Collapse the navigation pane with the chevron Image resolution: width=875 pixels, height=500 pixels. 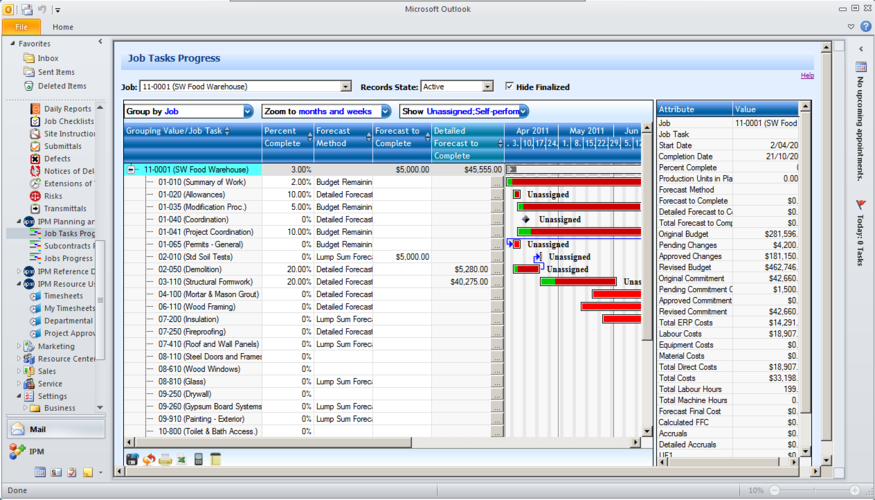click(x=100, y=42)
